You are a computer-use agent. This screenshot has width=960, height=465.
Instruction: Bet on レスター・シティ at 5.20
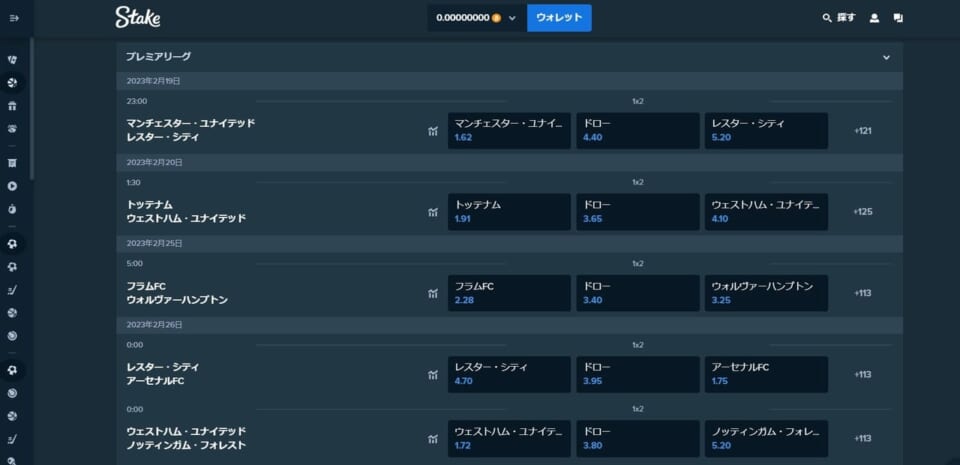click(x=767, y=131)
